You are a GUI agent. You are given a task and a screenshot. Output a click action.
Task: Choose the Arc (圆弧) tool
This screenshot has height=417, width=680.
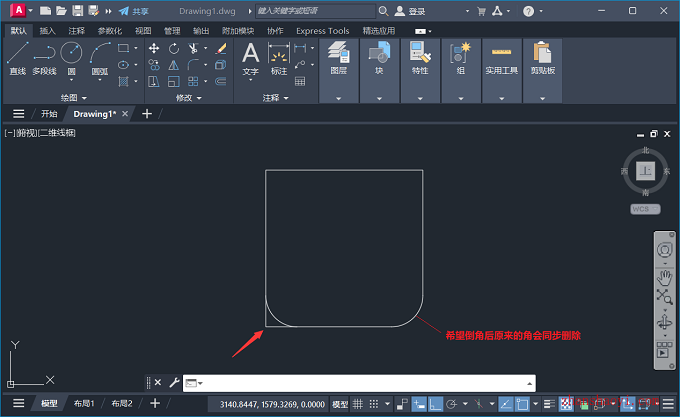pyautogui.click(x=100, y=58)
